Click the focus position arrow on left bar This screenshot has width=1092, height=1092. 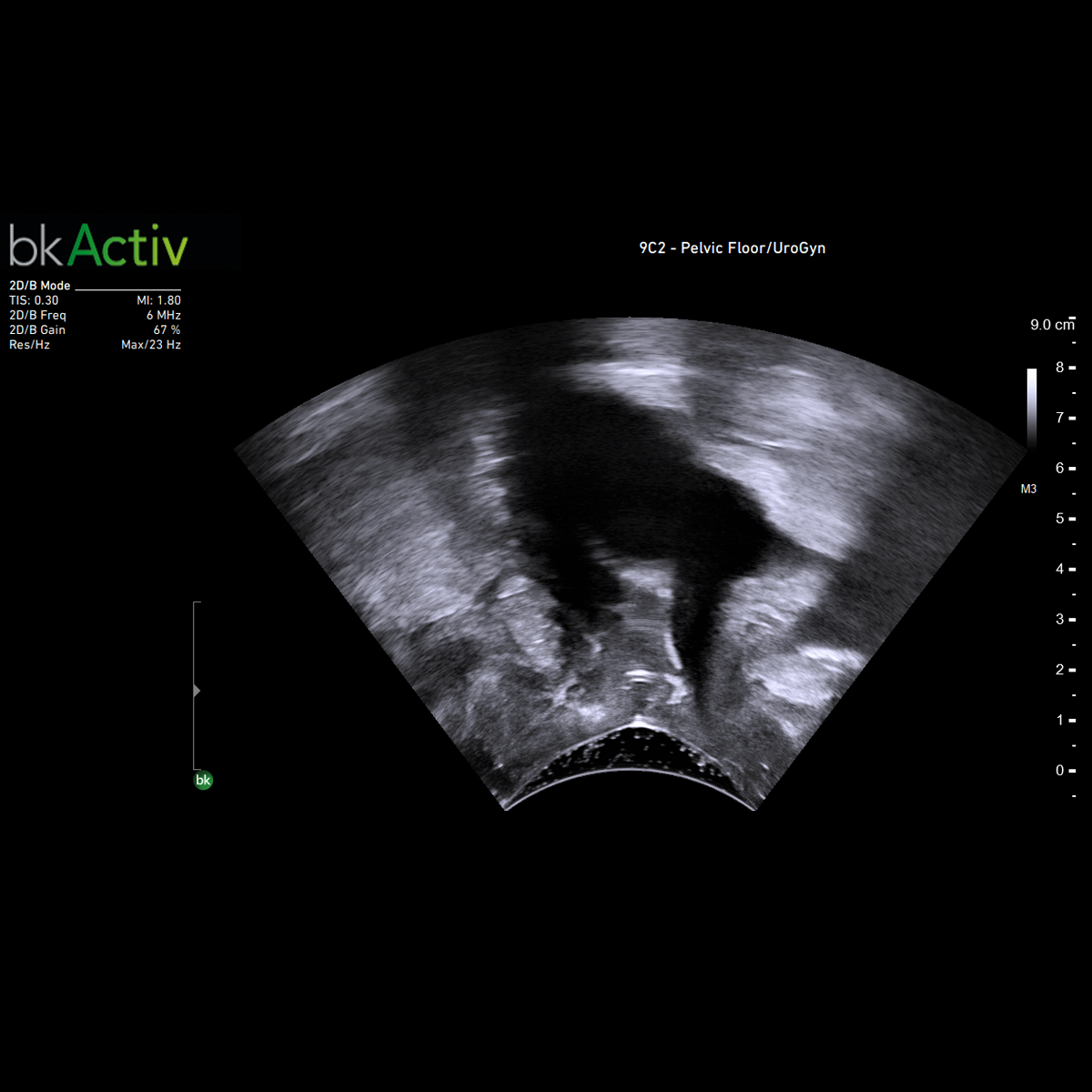(197, 692)
